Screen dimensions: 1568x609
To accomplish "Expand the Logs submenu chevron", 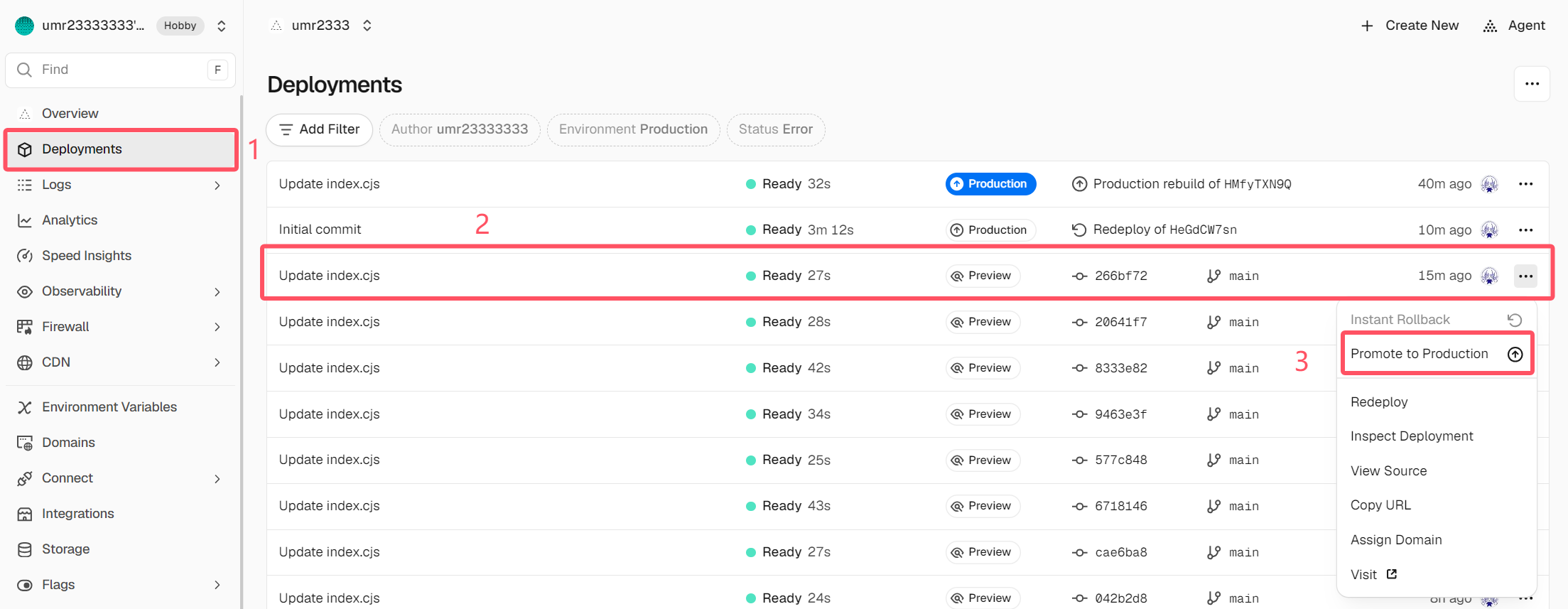I will pos(217,185).
